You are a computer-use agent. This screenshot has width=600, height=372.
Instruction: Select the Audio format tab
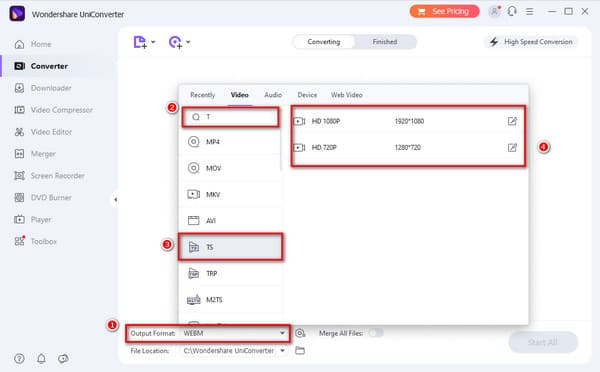click(273, 95)
